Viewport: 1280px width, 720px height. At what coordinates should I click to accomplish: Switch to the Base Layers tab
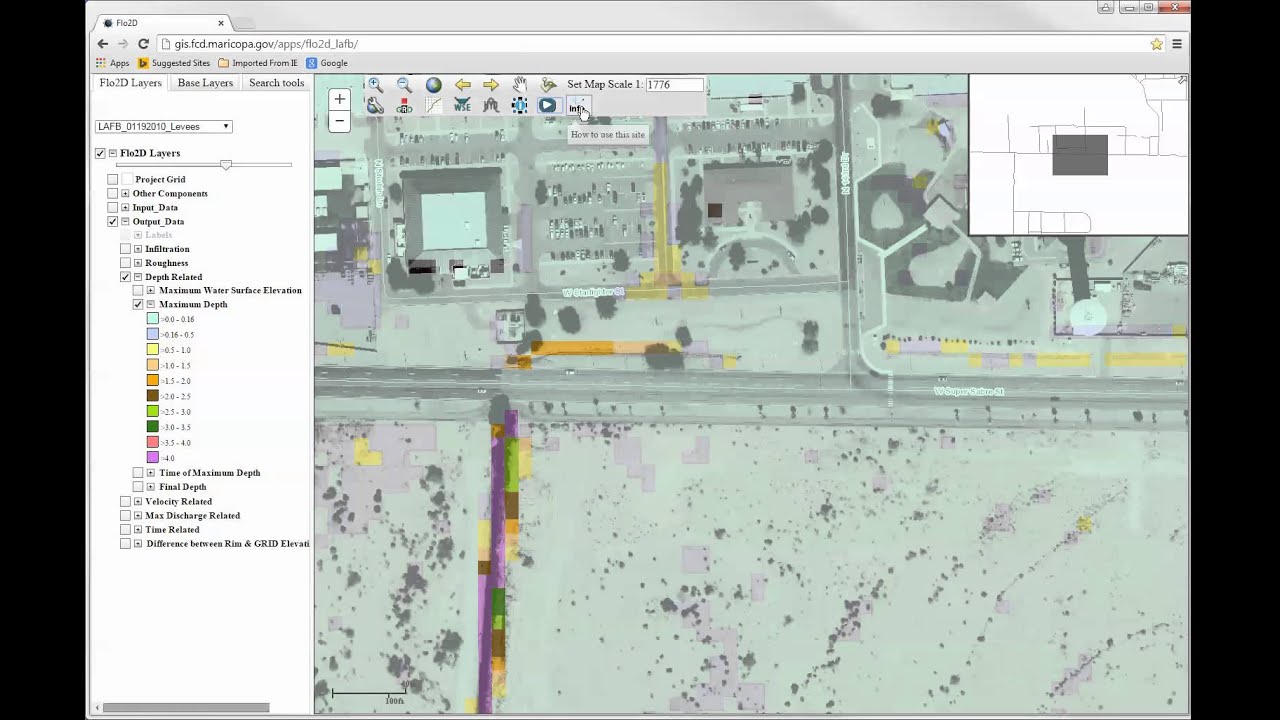coord(205,83)
